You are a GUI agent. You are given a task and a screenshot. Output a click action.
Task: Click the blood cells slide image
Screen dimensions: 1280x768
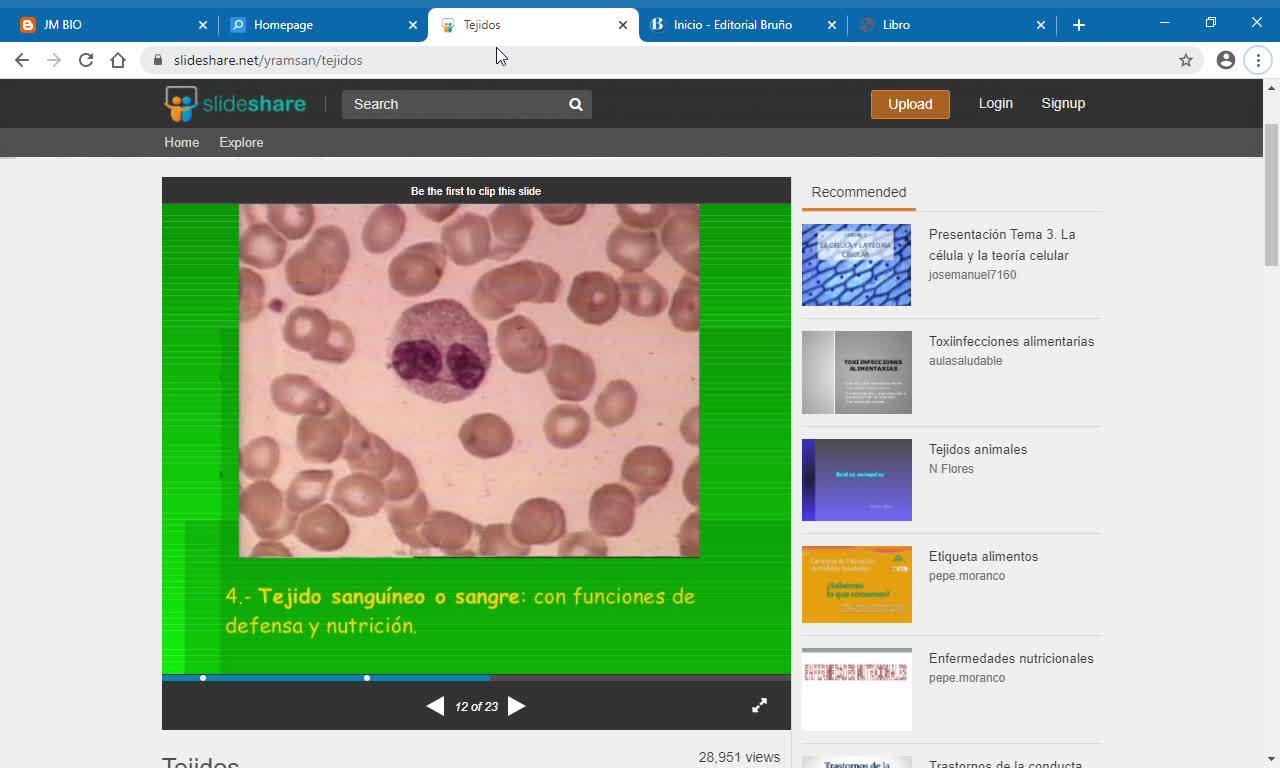[x=469, y=380]
